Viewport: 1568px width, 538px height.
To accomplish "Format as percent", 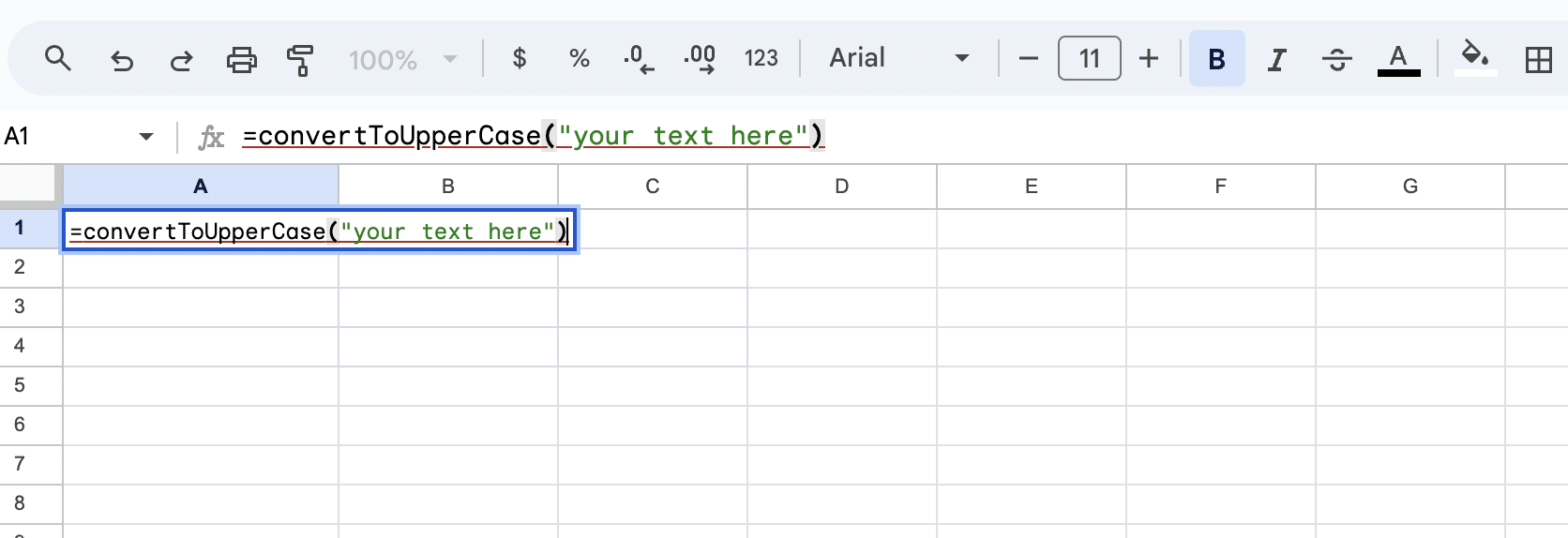I will point(580,59).
